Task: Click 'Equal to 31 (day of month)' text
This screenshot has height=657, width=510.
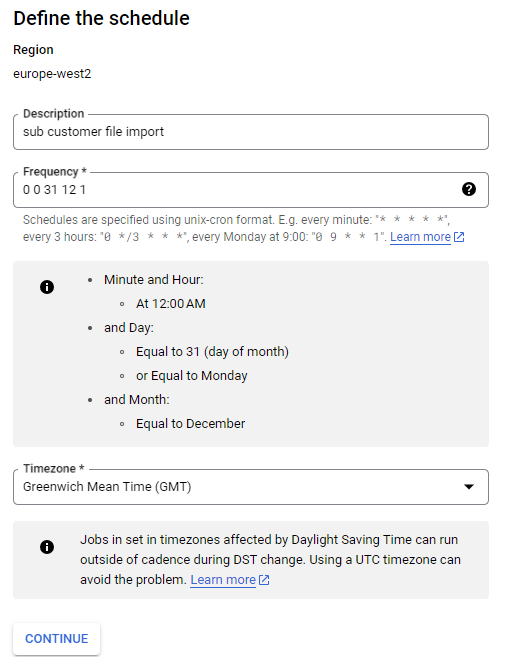Action: (x=212, y=352)
